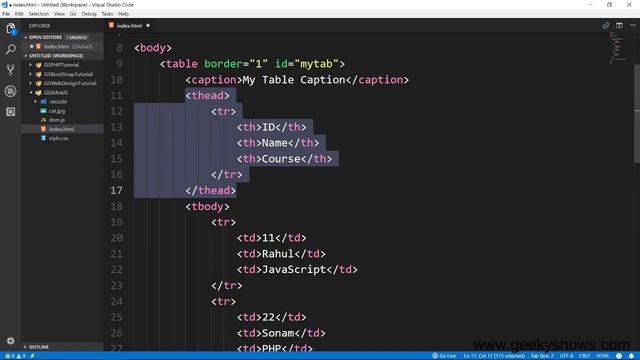This screenshot has width=640, height=360.
Task: Click the VS Code logo in title bar
Action: point(4,4)
